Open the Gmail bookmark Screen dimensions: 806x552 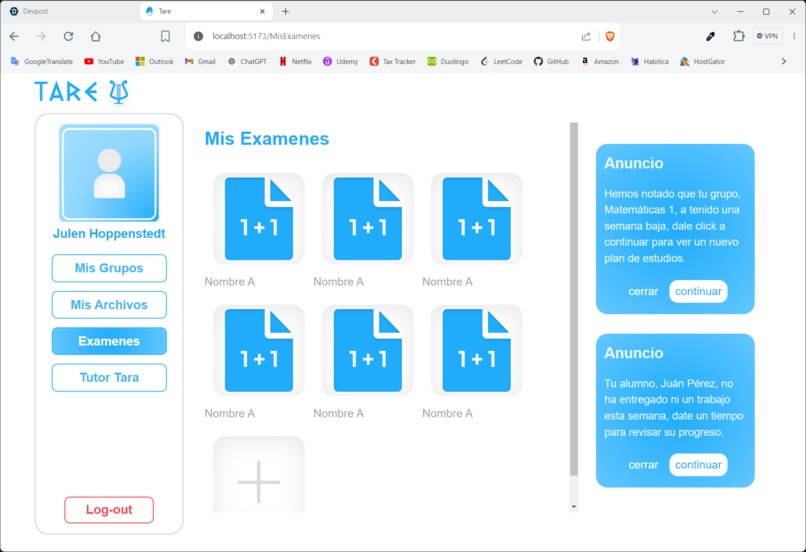click(200, 62)
